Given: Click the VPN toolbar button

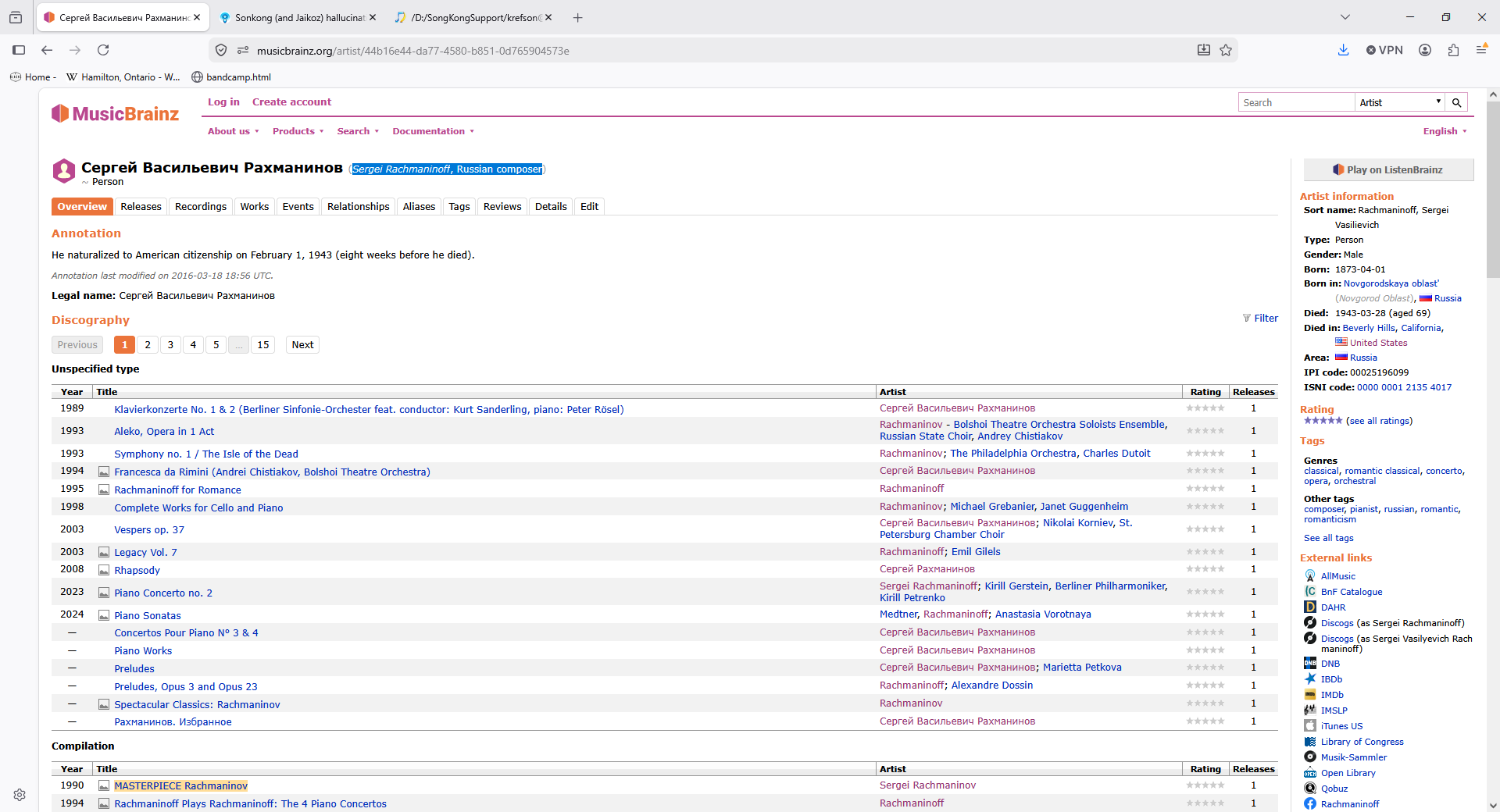Looking at the screenshot, I should [x=1384, y=50].
